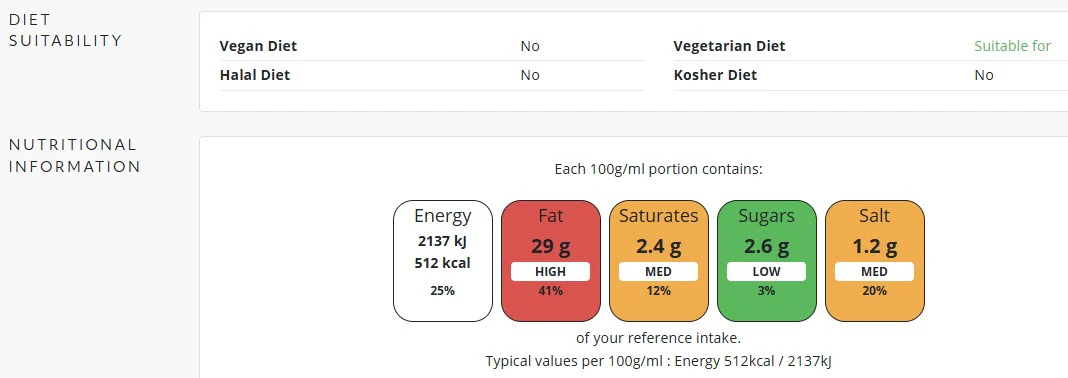
Task: Click the 'Typical values per 100g/ml' line
Action: pos(658,361)
